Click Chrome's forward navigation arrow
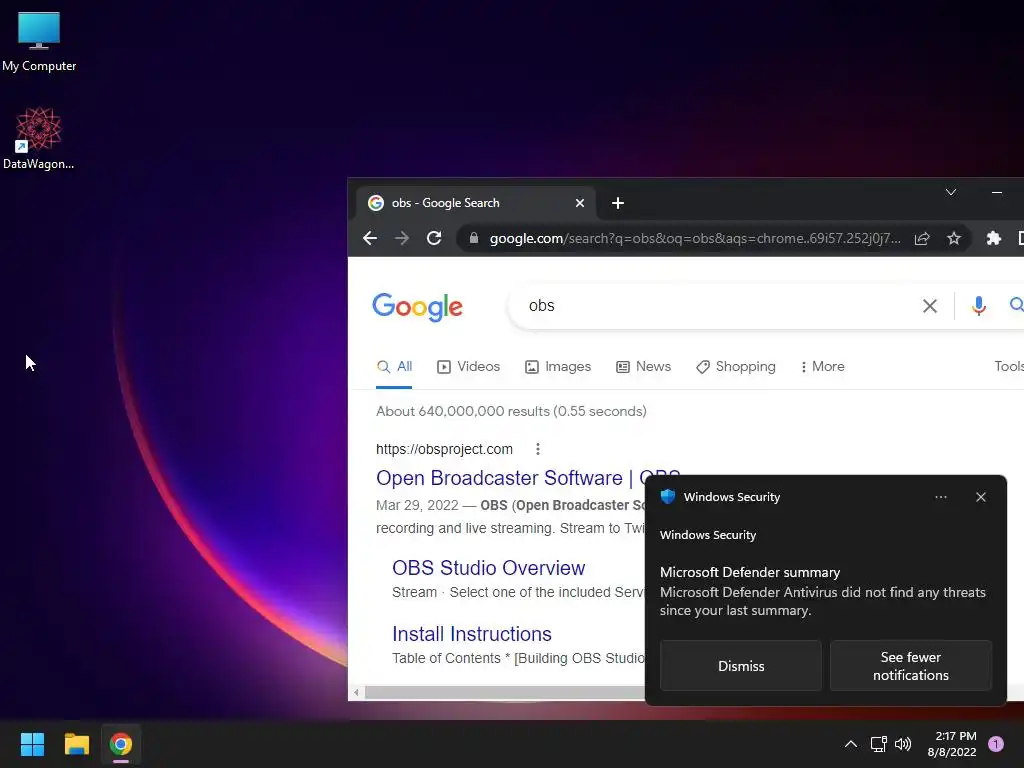 [402, 238]
